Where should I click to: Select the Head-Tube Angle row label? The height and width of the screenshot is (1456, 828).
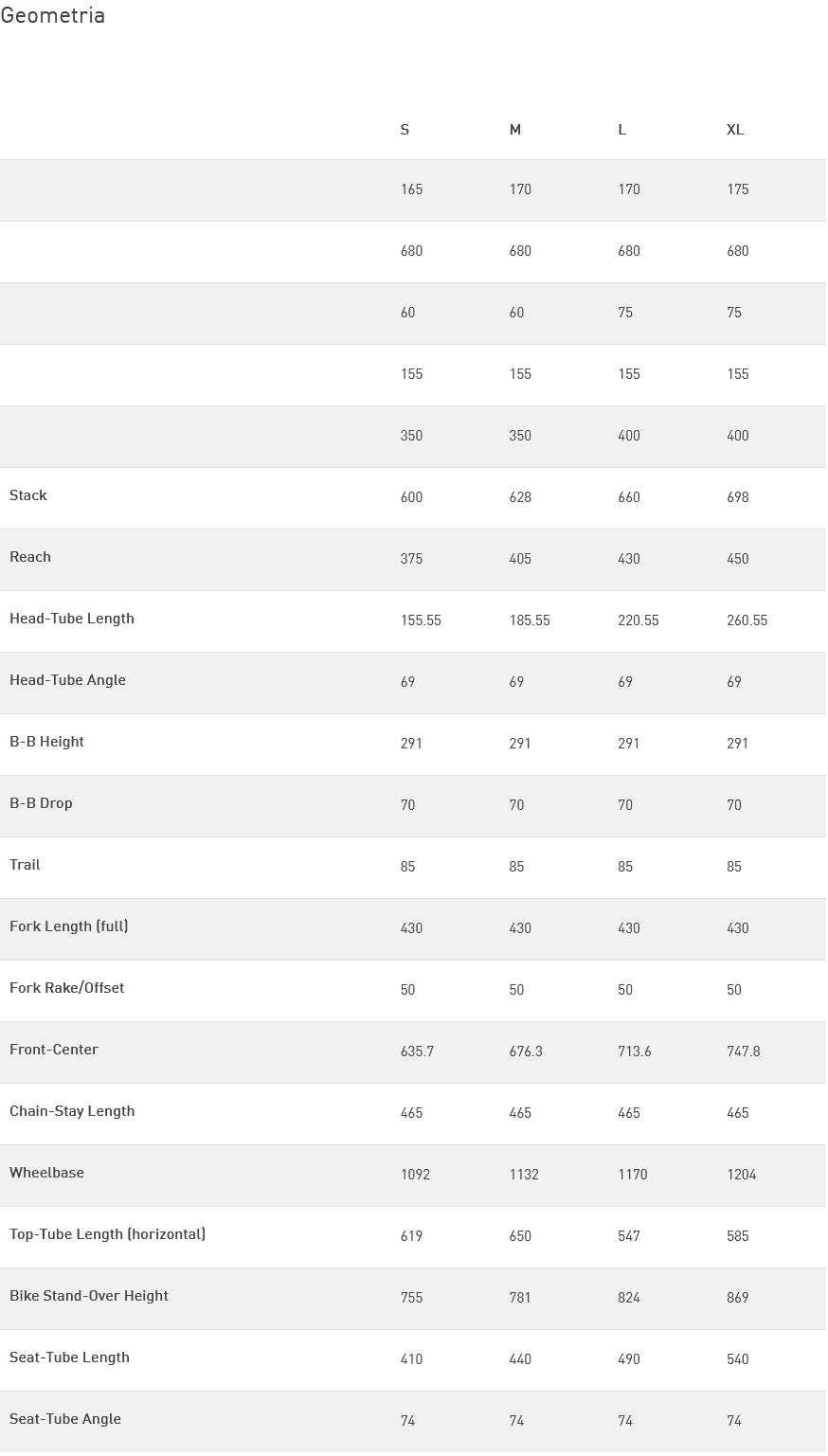click(67, 680)
